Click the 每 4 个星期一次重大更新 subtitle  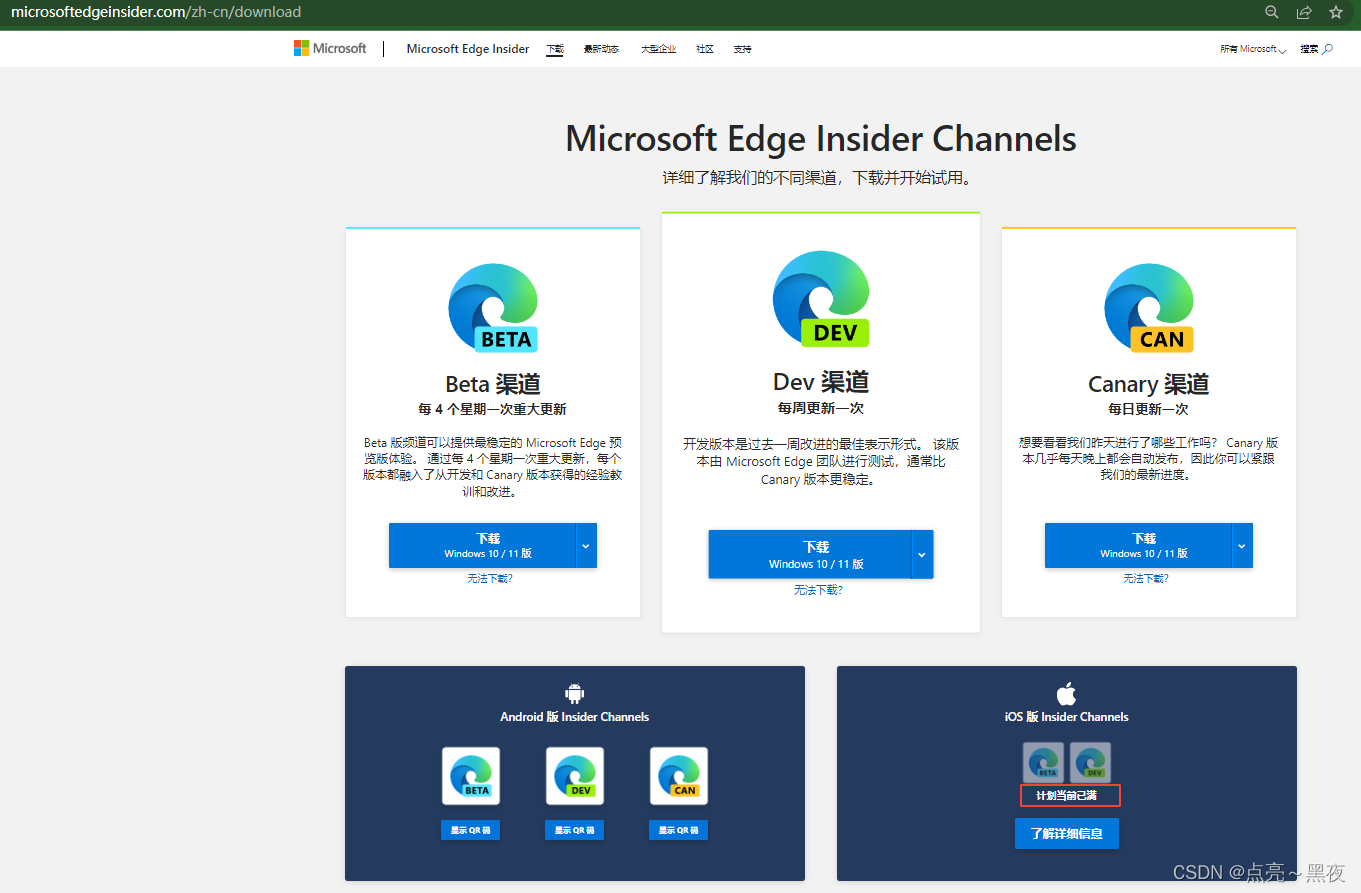pos(492,409)
